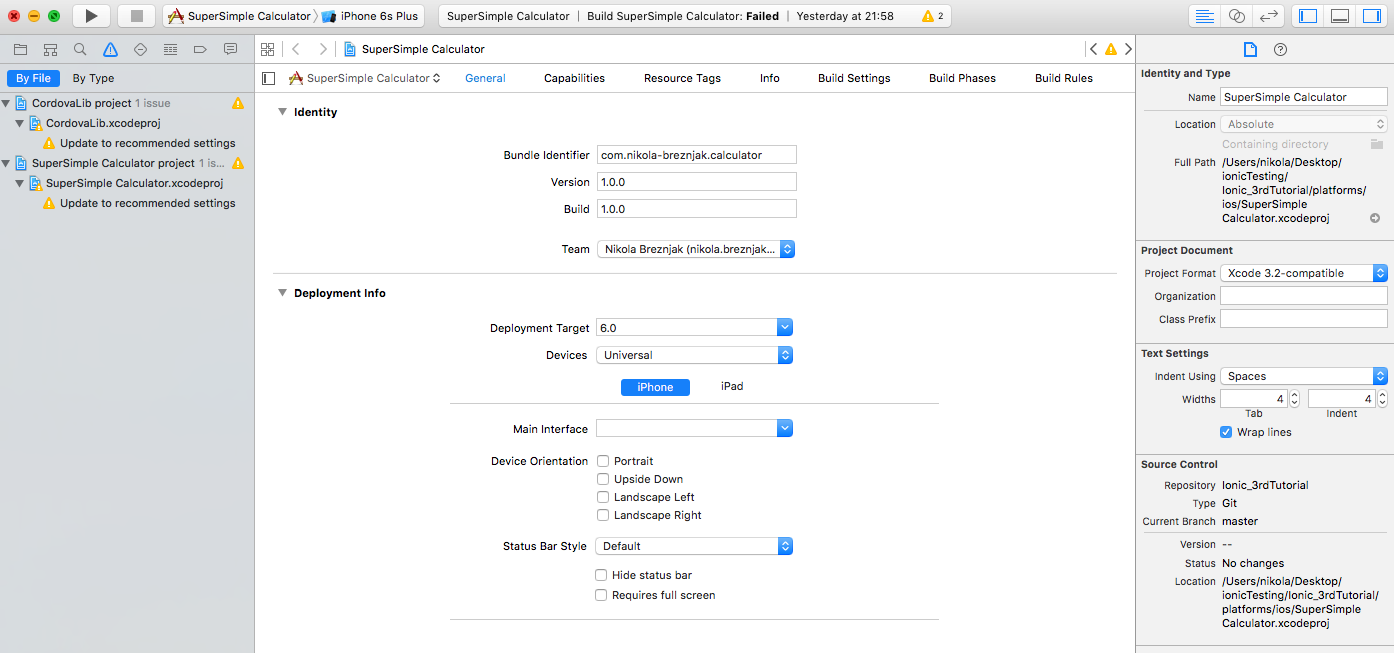The image size is (1394, 653).
Task: Hide the Utilities panel
Action: [1372, 16]
